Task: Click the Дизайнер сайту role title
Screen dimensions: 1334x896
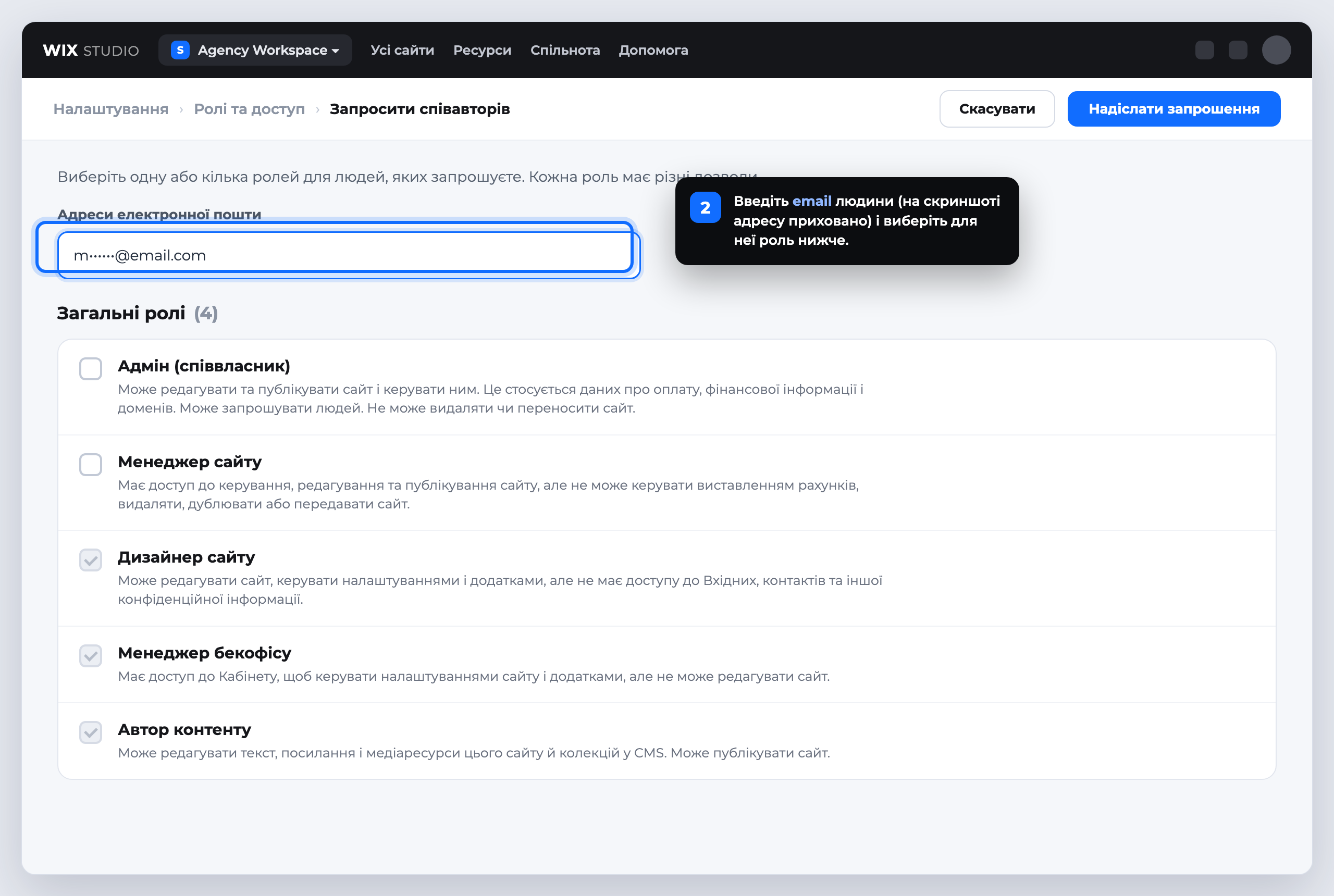Action: 187,557
